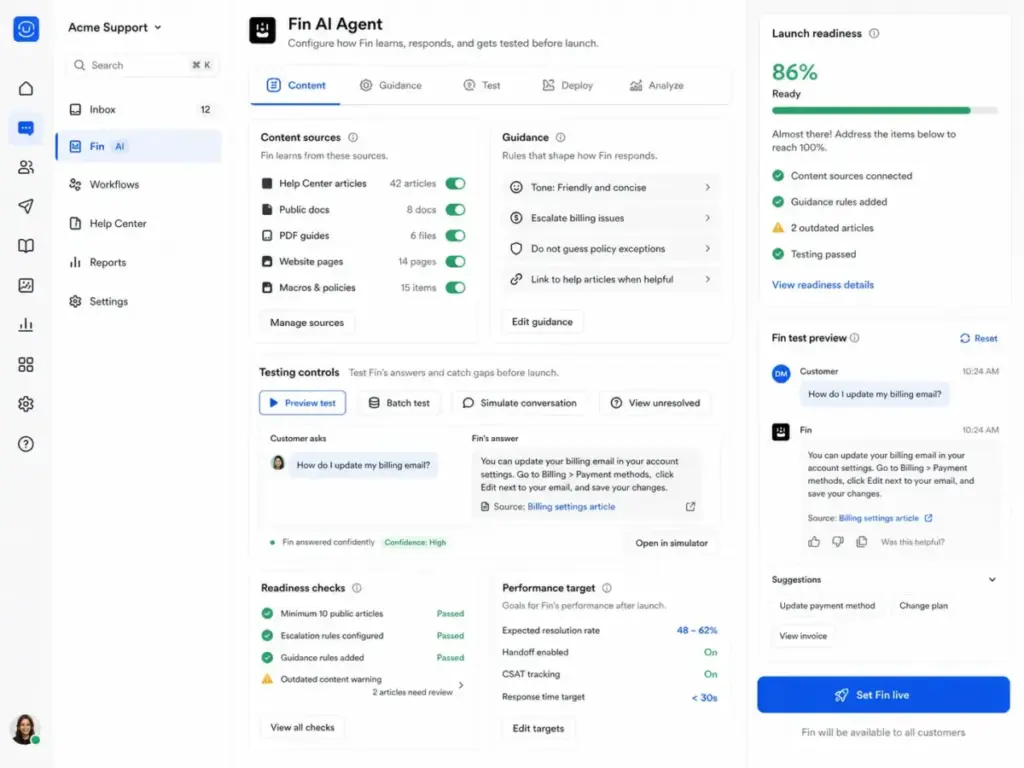Click the launch readiness progress bar

(885, 110)
